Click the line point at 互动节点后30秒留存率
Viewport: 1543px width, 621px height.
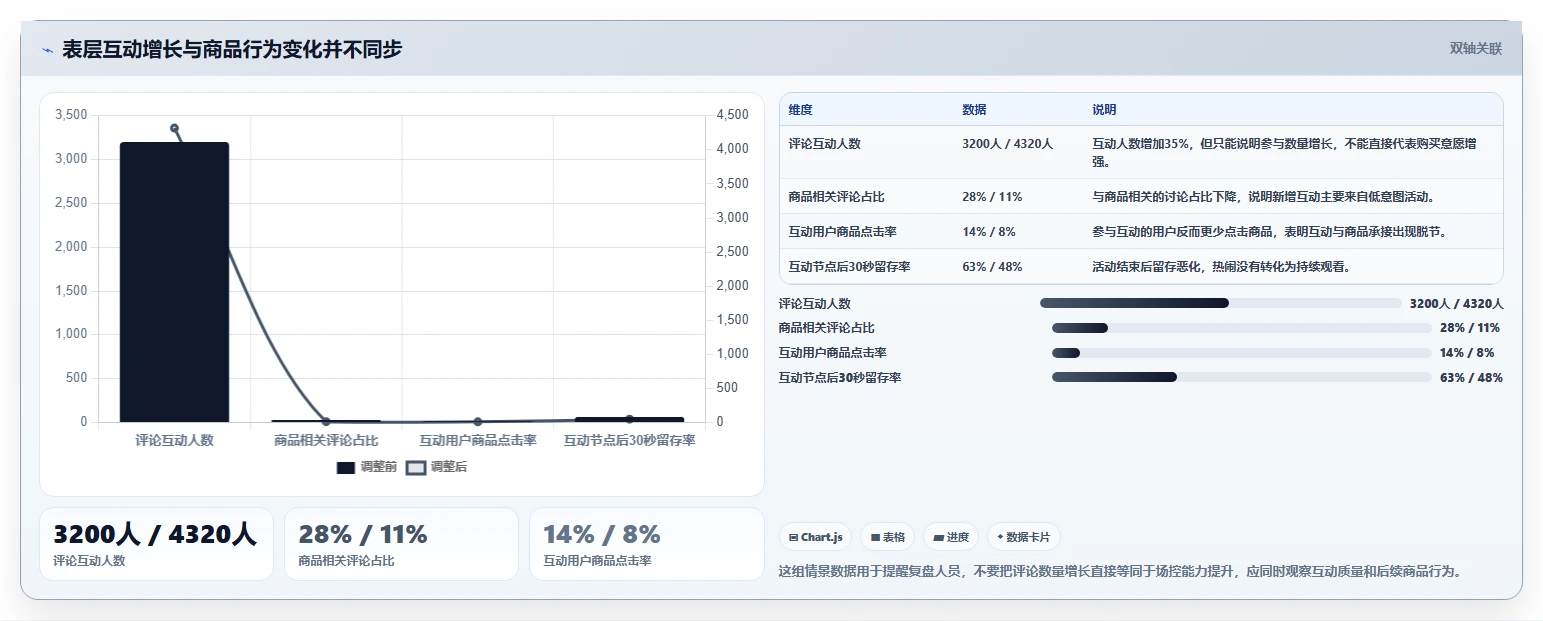click(629, 419)
